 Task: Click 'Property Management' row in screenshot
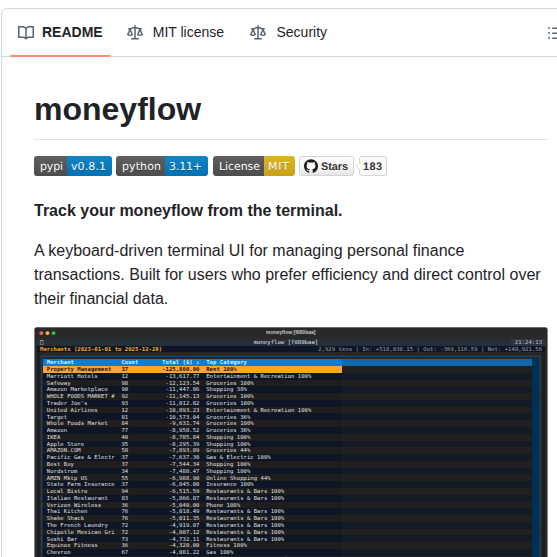[x=192, y=369]
